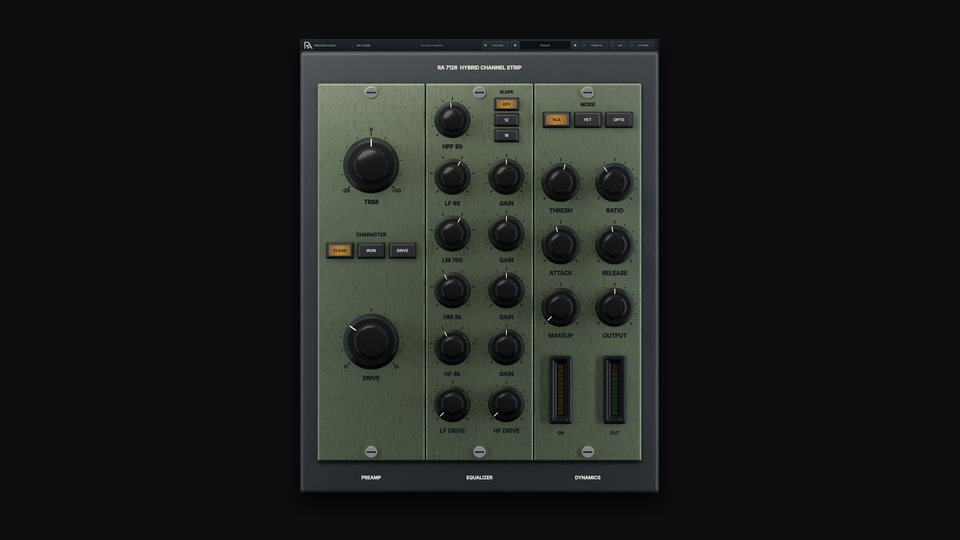Click the RA logo icon in top bar
960x540 pixels.
click(308, 45)
